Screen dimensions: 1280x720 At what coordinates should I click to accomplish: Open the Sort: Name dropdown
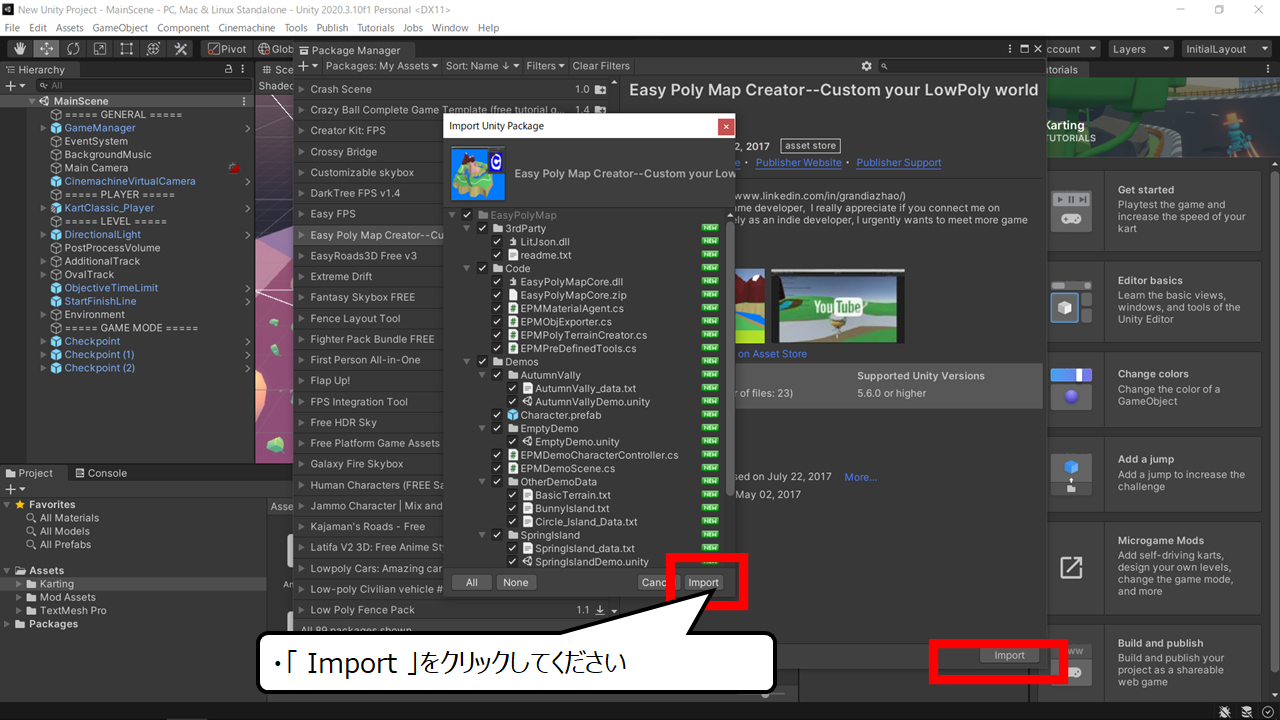click(483, 66)
